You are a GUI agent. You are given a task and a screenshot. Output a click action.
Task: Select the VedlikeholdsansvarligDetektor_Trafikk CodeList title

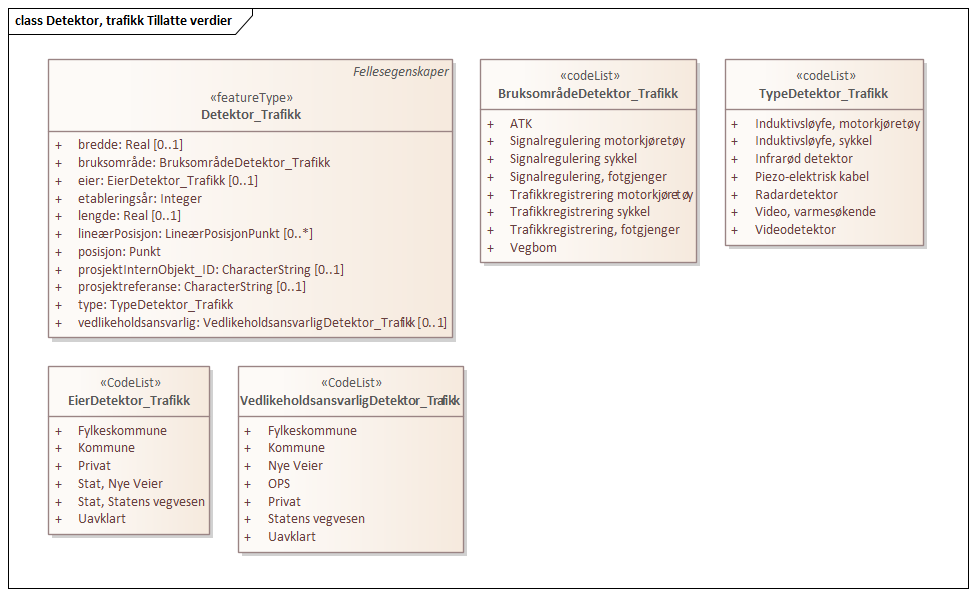tap(350, 401)
